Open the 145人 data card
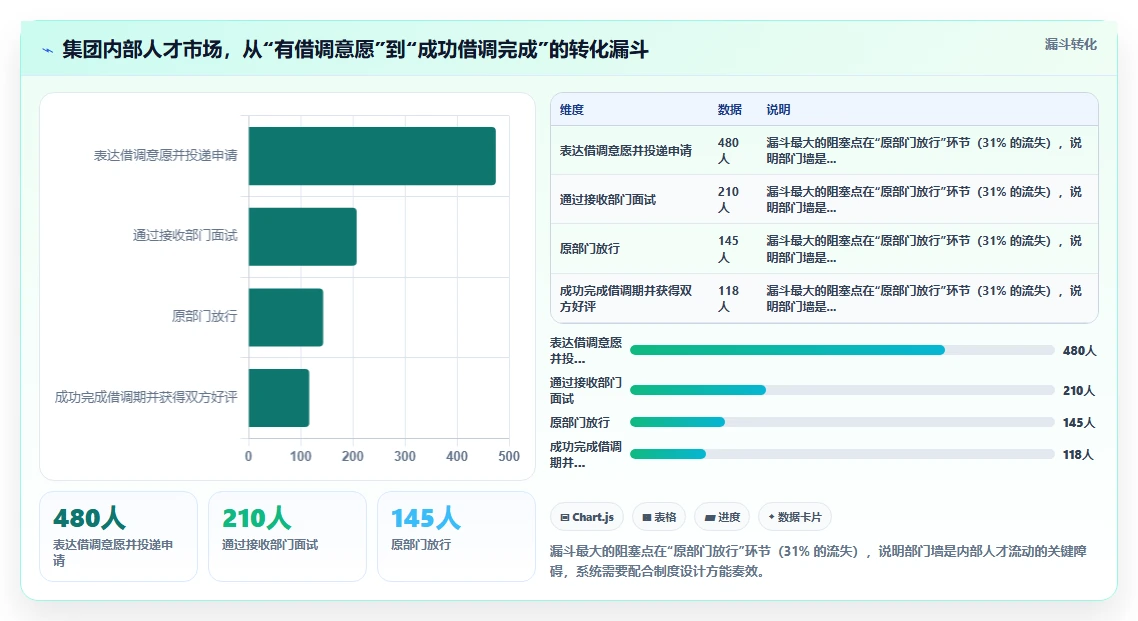 457,536
